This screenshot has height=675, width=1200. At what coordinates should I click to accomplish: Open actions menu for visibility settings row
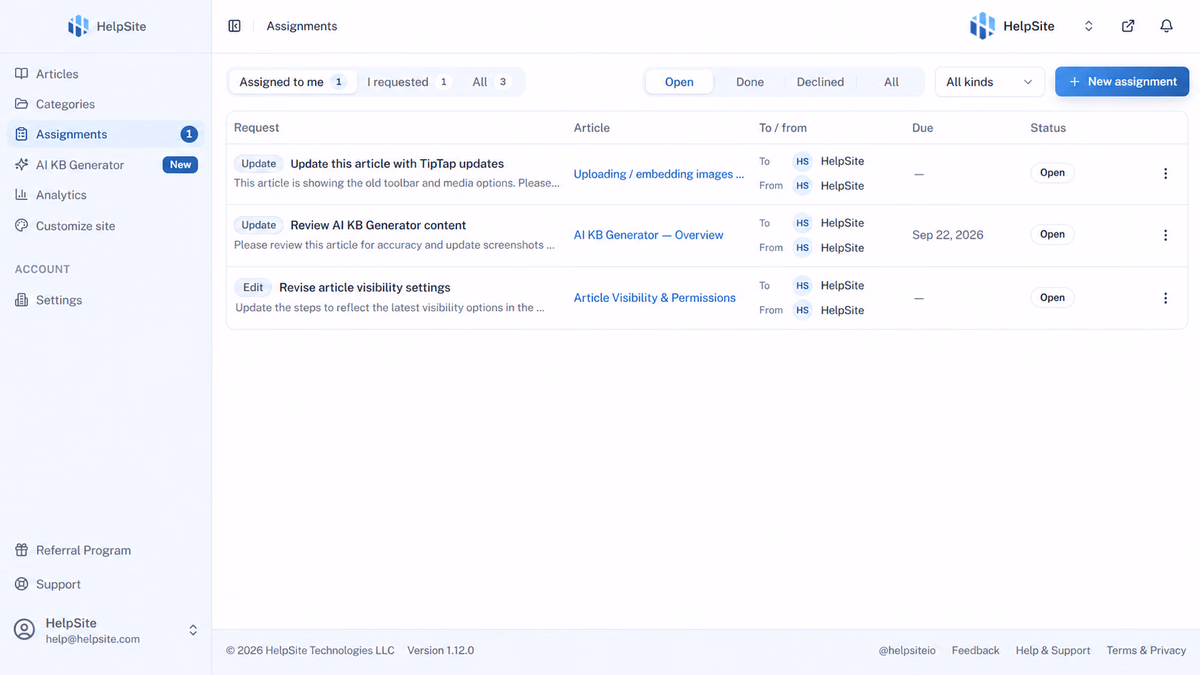[x=1165, y=298]
